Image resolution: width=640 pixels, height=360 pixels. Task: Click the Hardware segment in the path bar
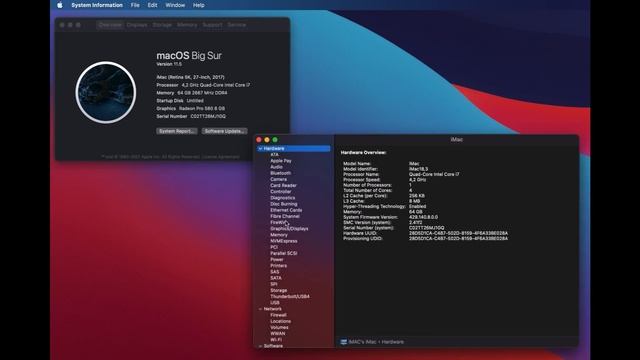392,342
